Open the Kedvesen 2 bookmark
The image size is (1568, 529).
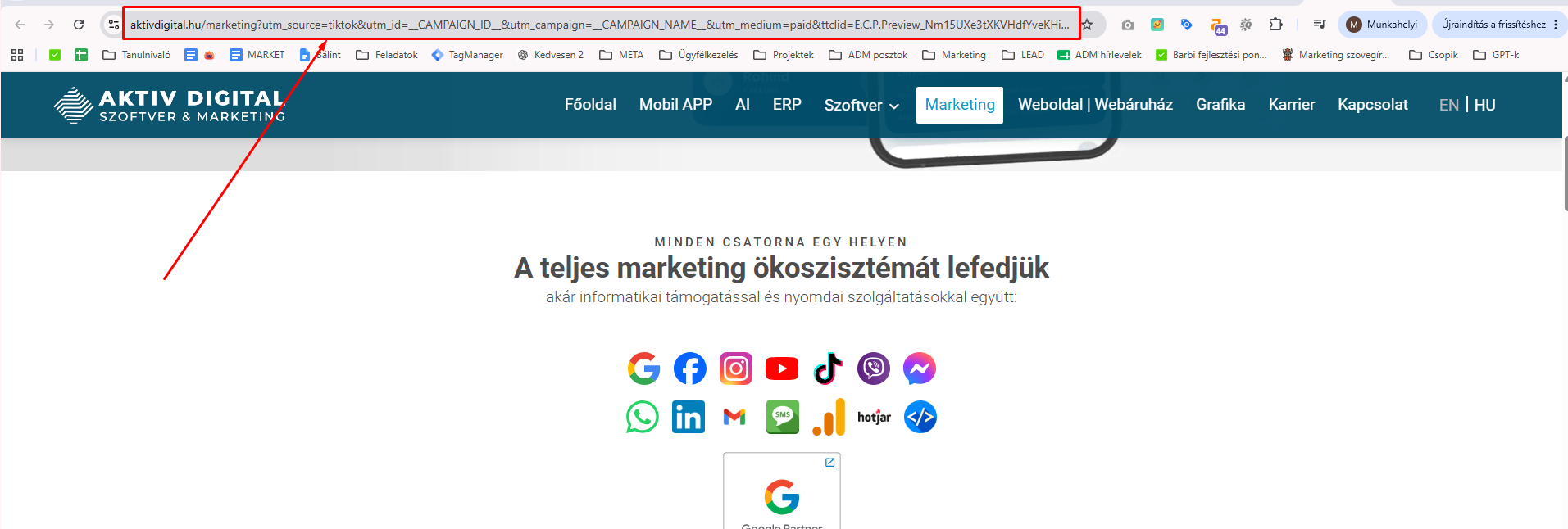pos(550,55)
